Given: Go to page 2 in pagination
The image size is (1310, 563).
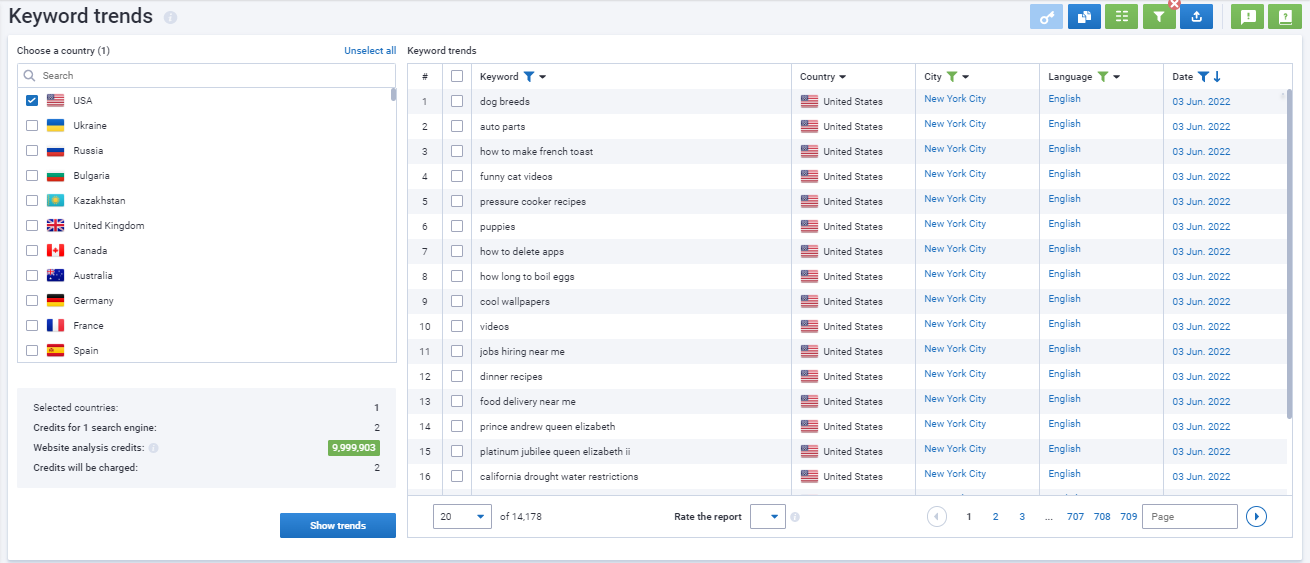Looking at the screenshot, I should point(995,517).
